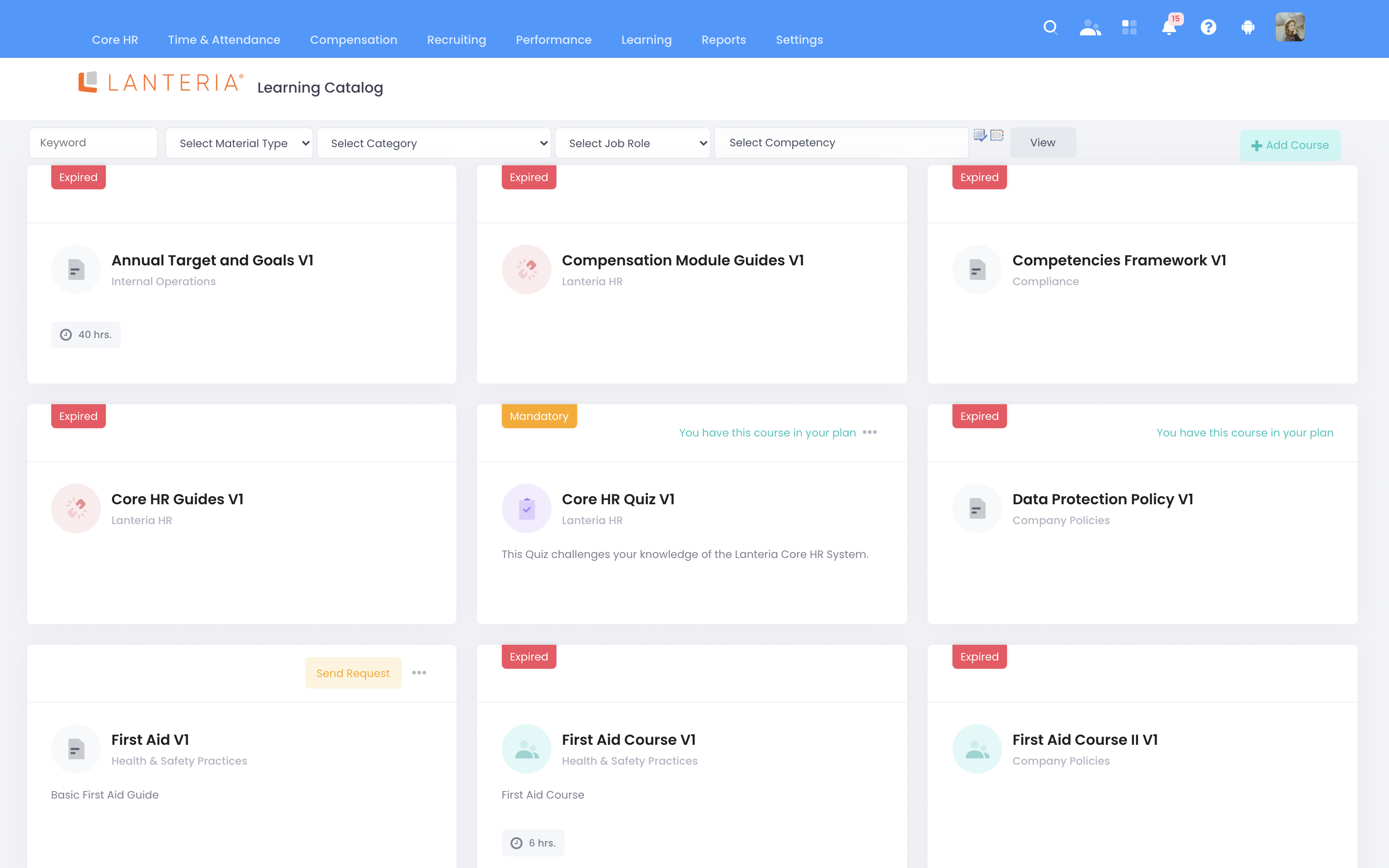Click the help question mark icon
Viewport: 1389px width, 868px height.
[1208, 28]
